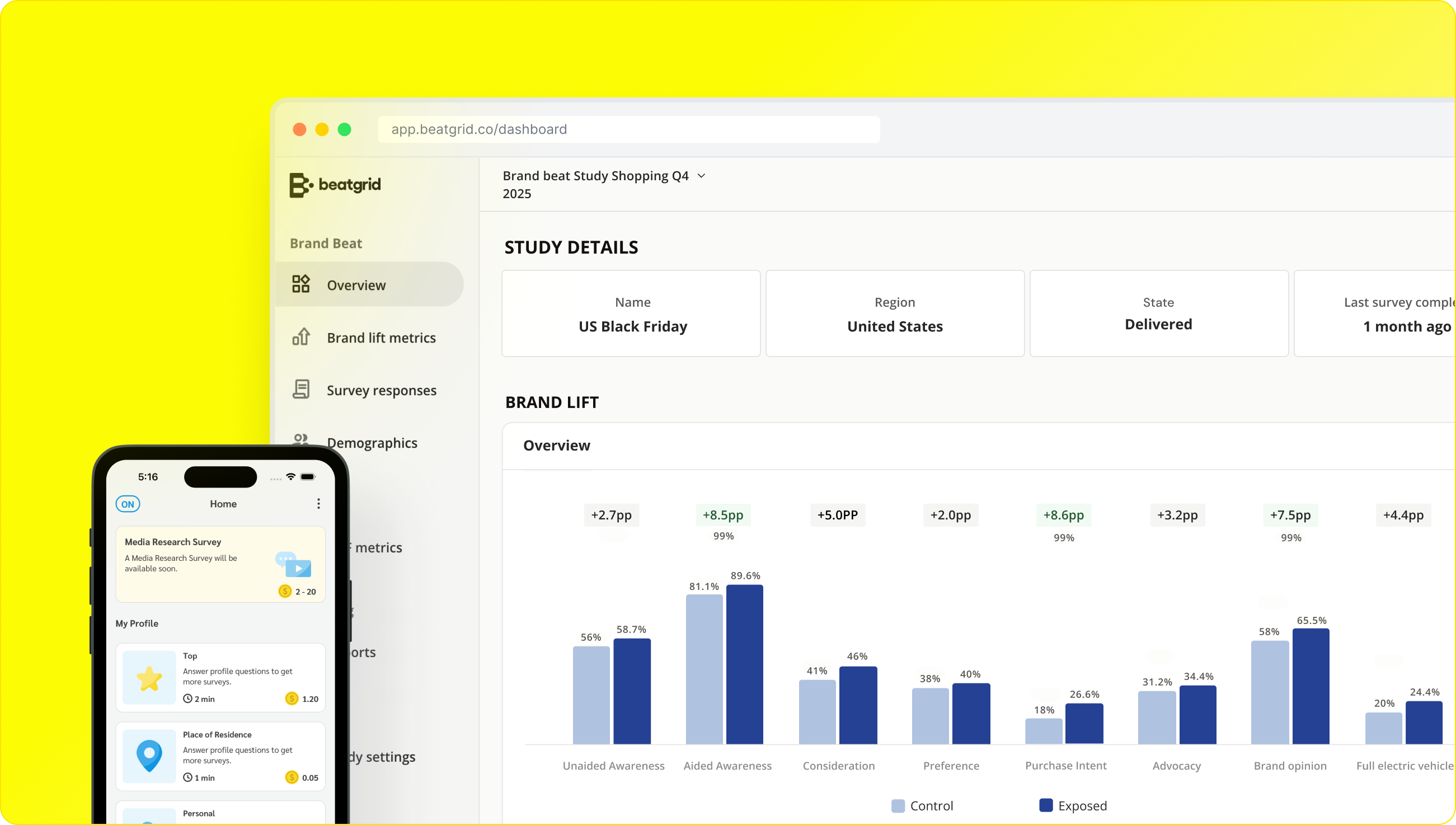
Task: Click the US Black Friday name card
Action: pos(631,313)
